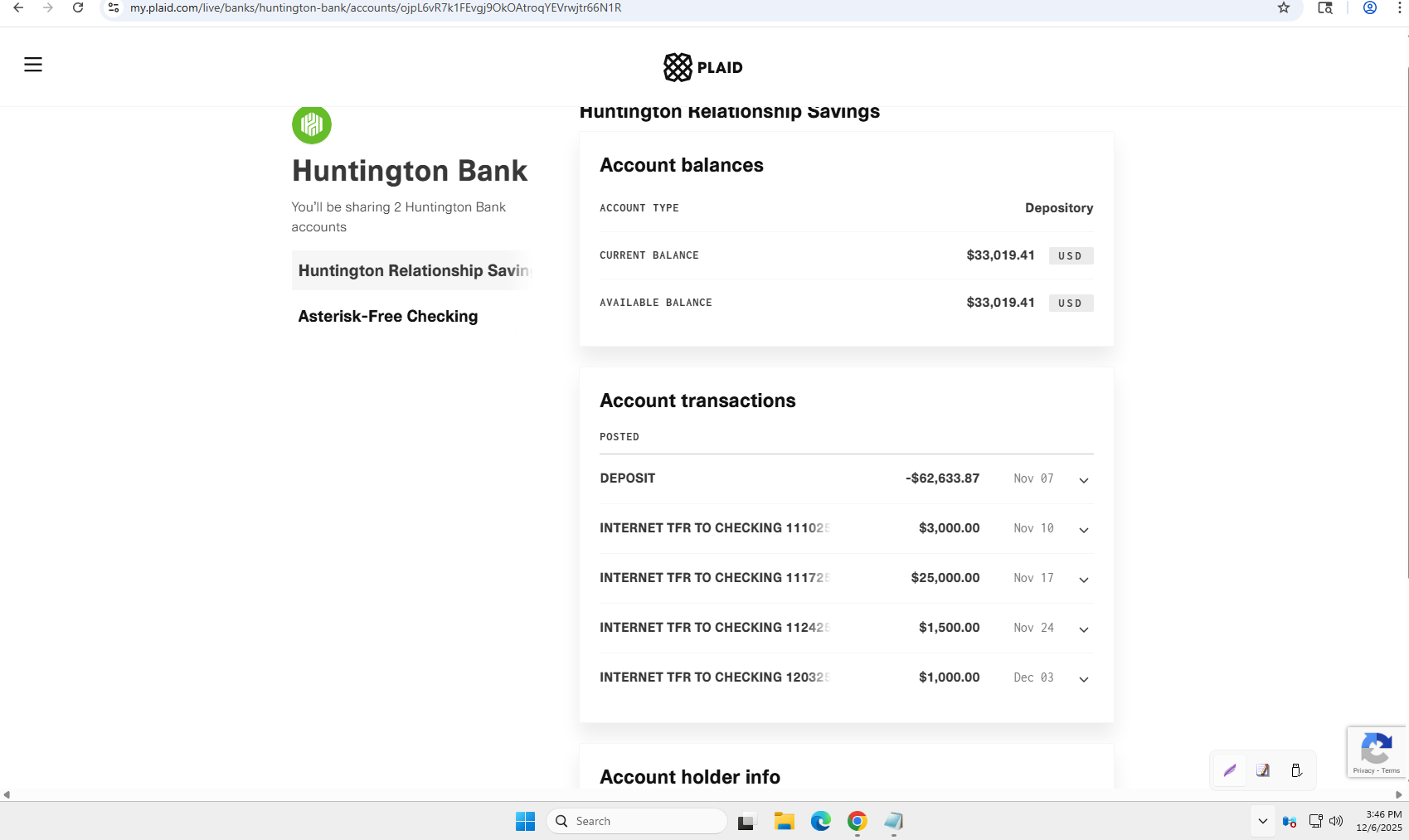Viewport: 1409px width, 840px height.
Task: Expand the $25,000.00 transfer on Nov 17
Action: (1083, 580)
